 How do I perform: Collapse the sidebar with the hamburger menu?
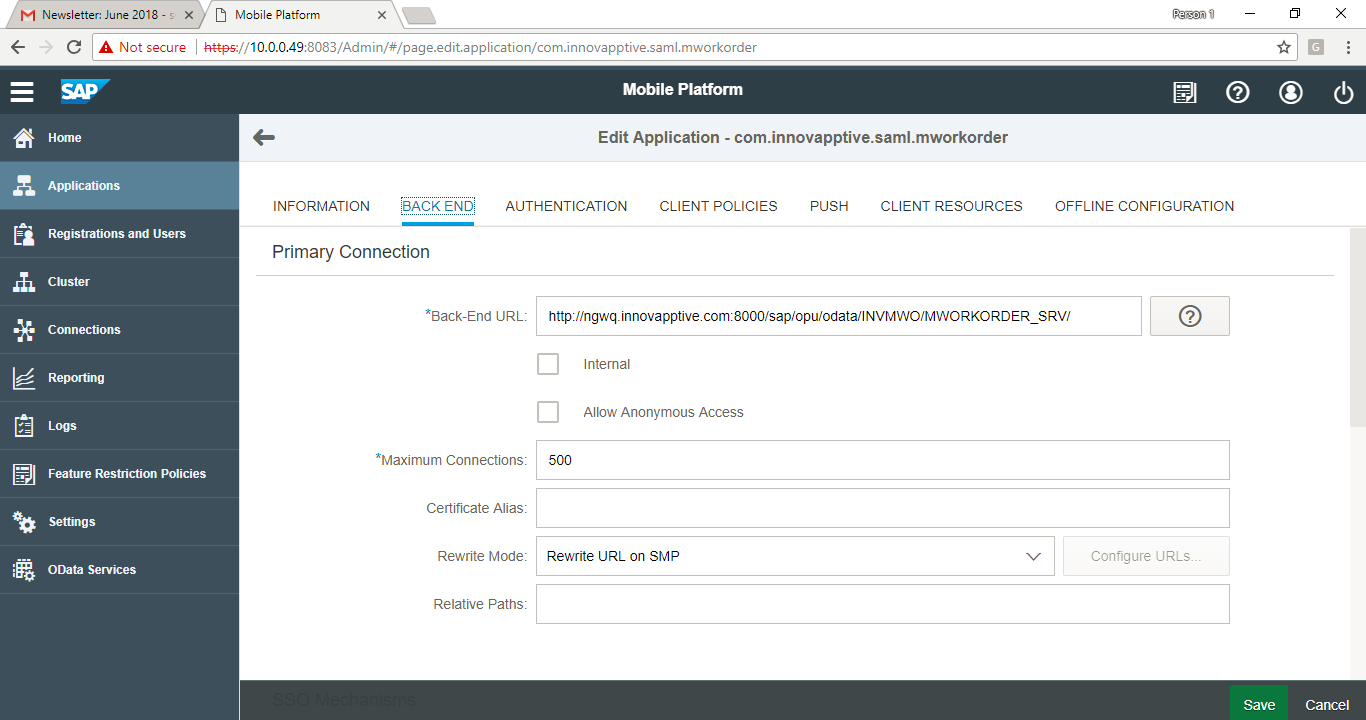pos(21,90)
